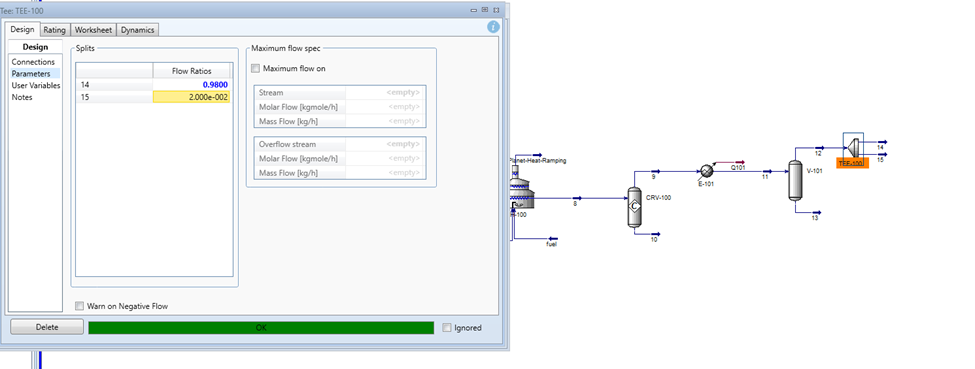The image size is (975, 369).
Task: Select the E-101 cooler icon on flowsheet
Action: tap(707, 171)
